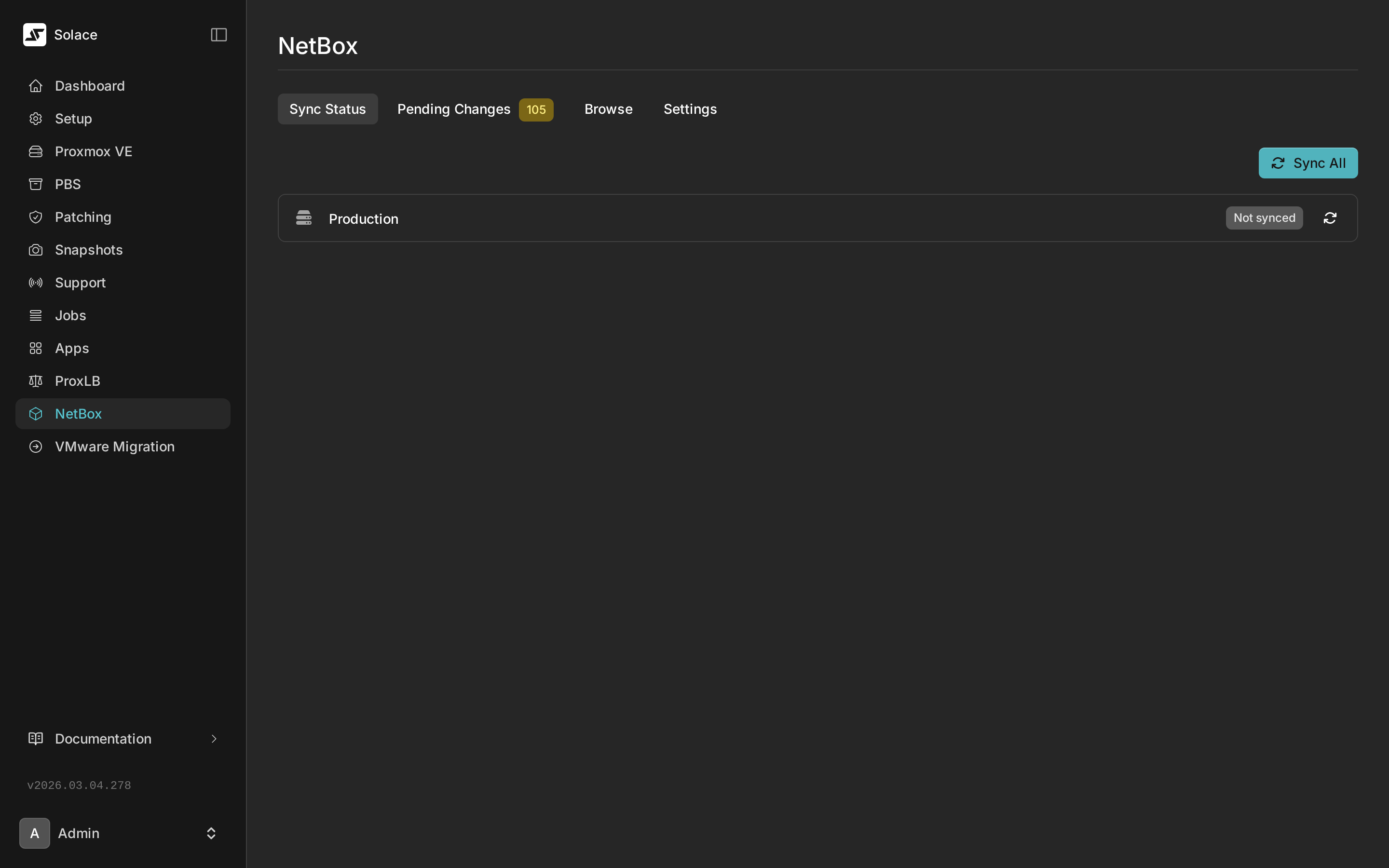Image resolution: width=1389 pixels, height=868 pixels.
Task: Click the ProxLB balance scale icon
Action: point(35,380)
